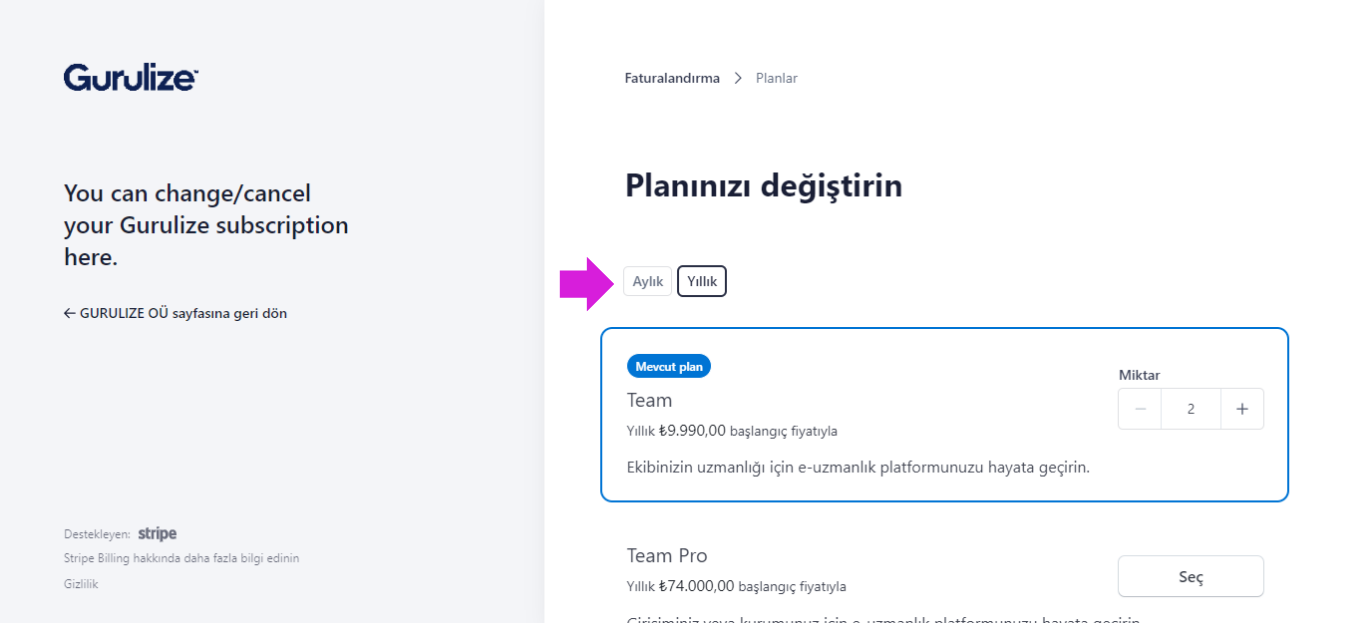Open the Gizlilik privacy link

point(81,584)
